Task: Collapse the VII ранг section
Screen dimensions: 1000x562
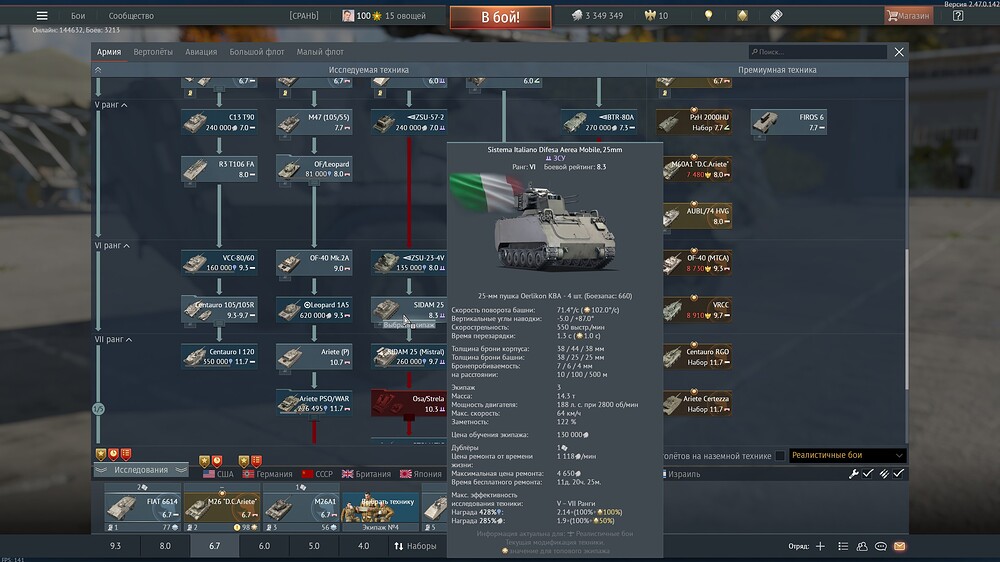Action: pyautogui.click(x=114, y=339)
